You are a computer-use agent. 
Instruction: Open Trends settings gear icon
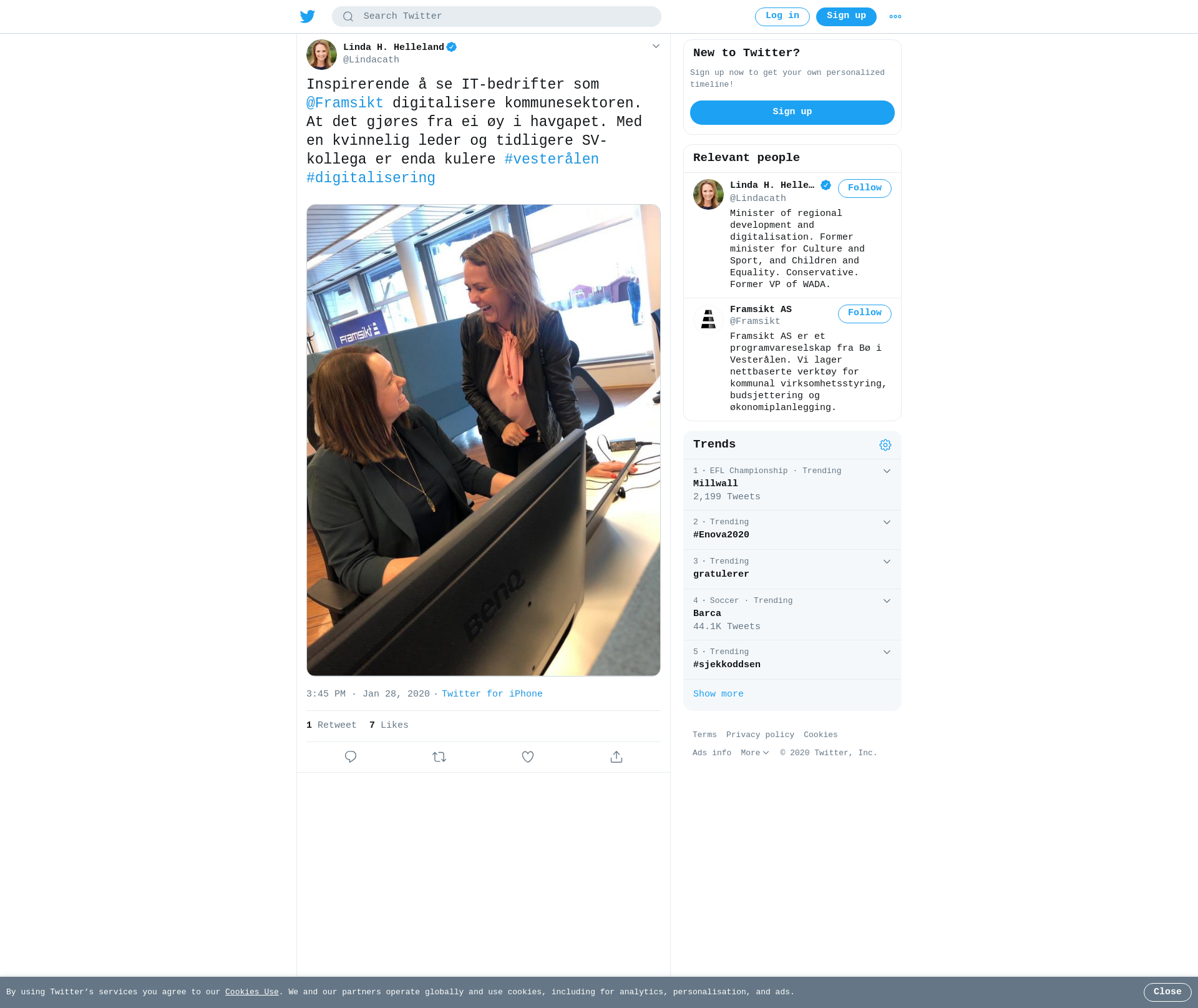(885, 445)
